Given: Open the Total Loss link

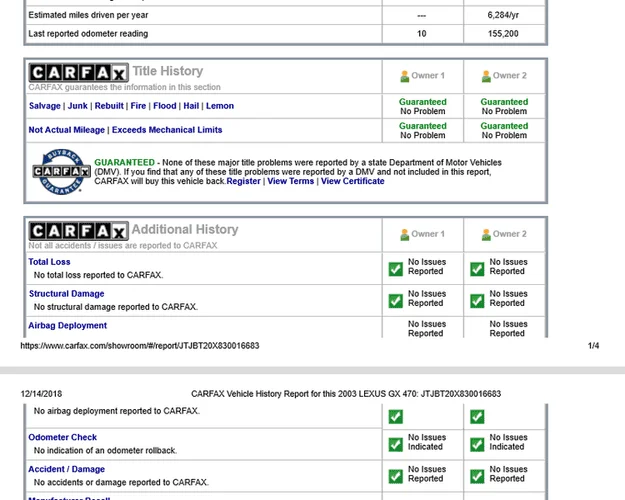Looking at the screenshot, I should tap(49, 262).
